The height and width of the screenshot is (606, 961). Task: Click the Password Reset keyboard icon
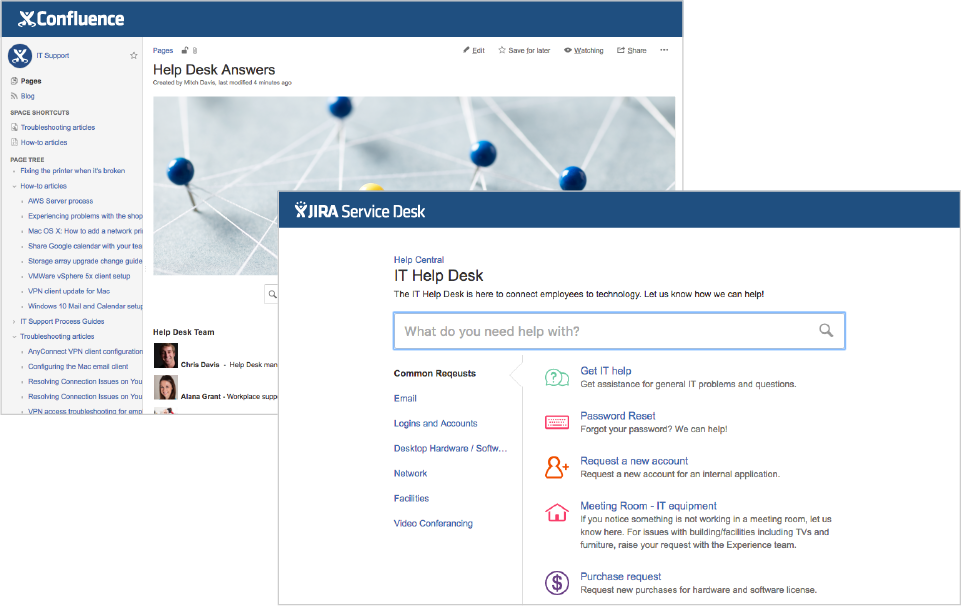click(557, 422)
